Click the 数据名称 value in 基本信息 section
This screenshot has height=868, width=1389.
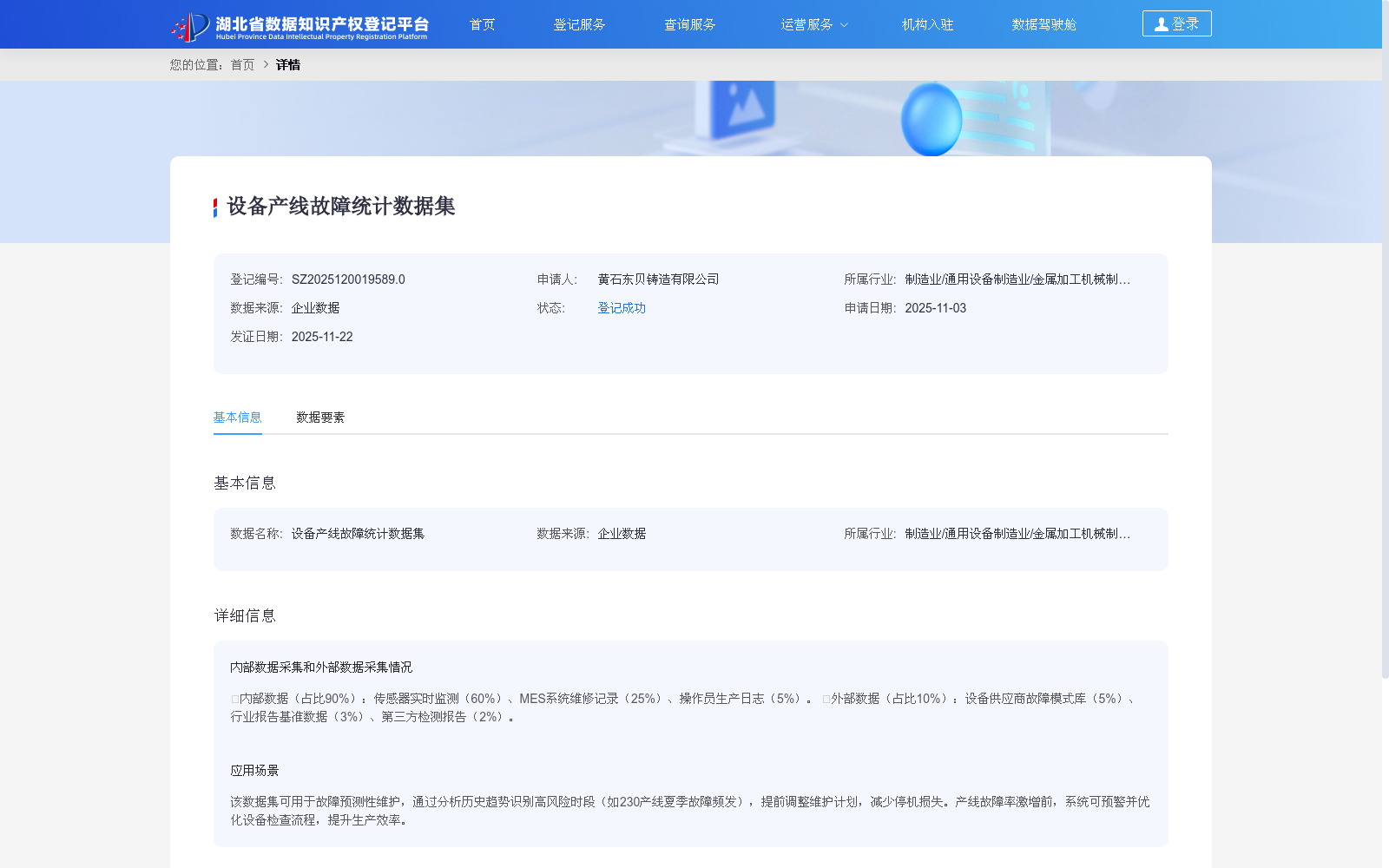[358, 534]
